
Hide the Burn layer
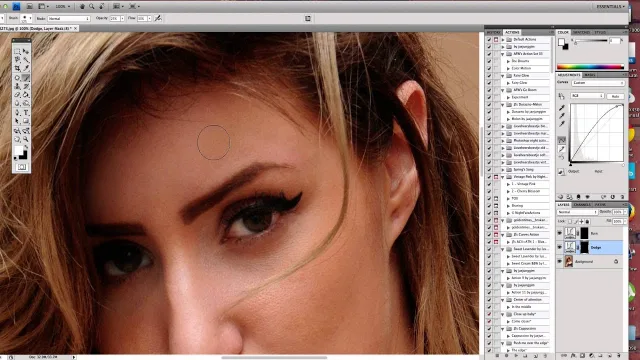(560, 233)
